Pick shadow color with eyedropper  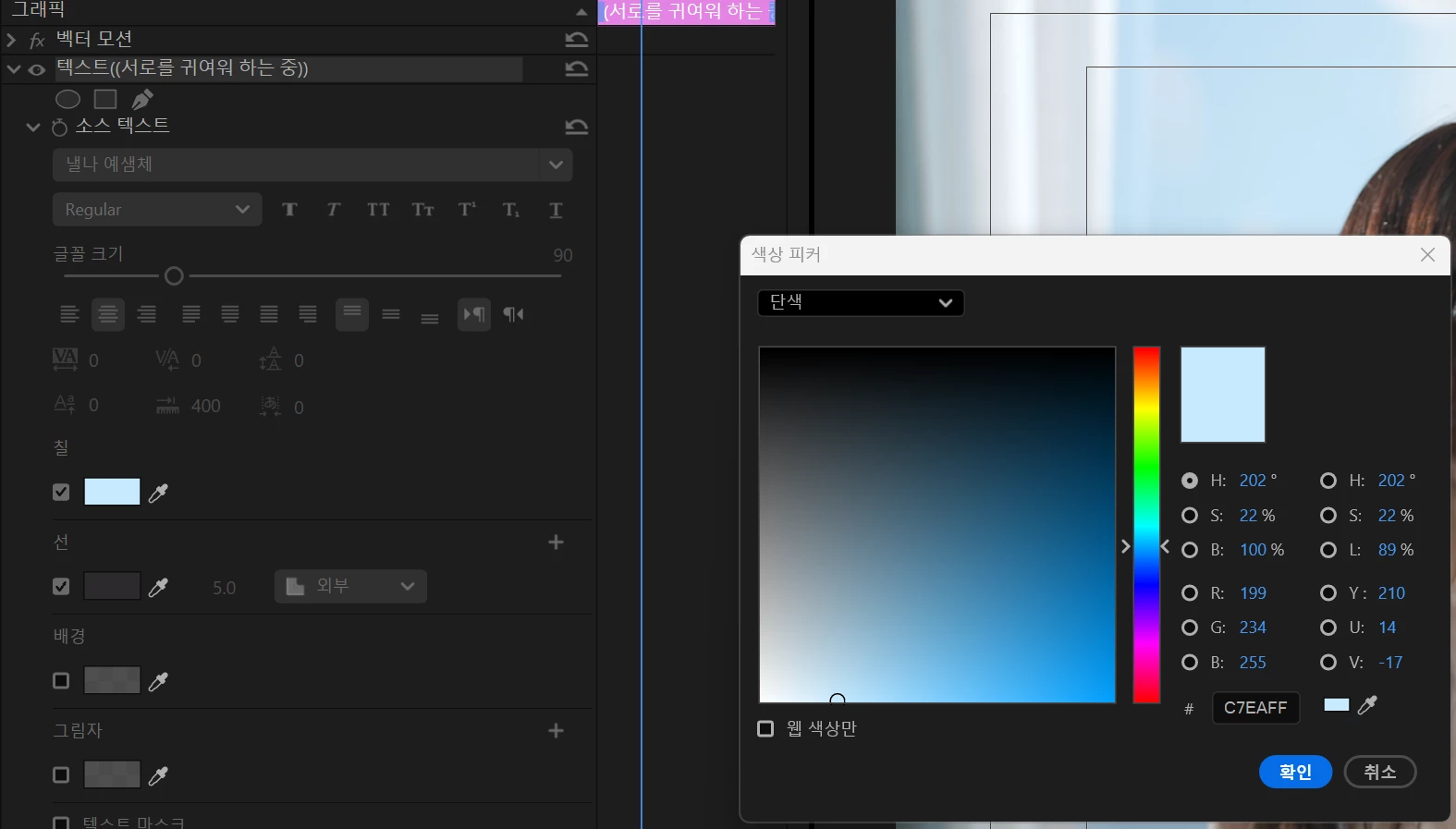click(159, 775)
